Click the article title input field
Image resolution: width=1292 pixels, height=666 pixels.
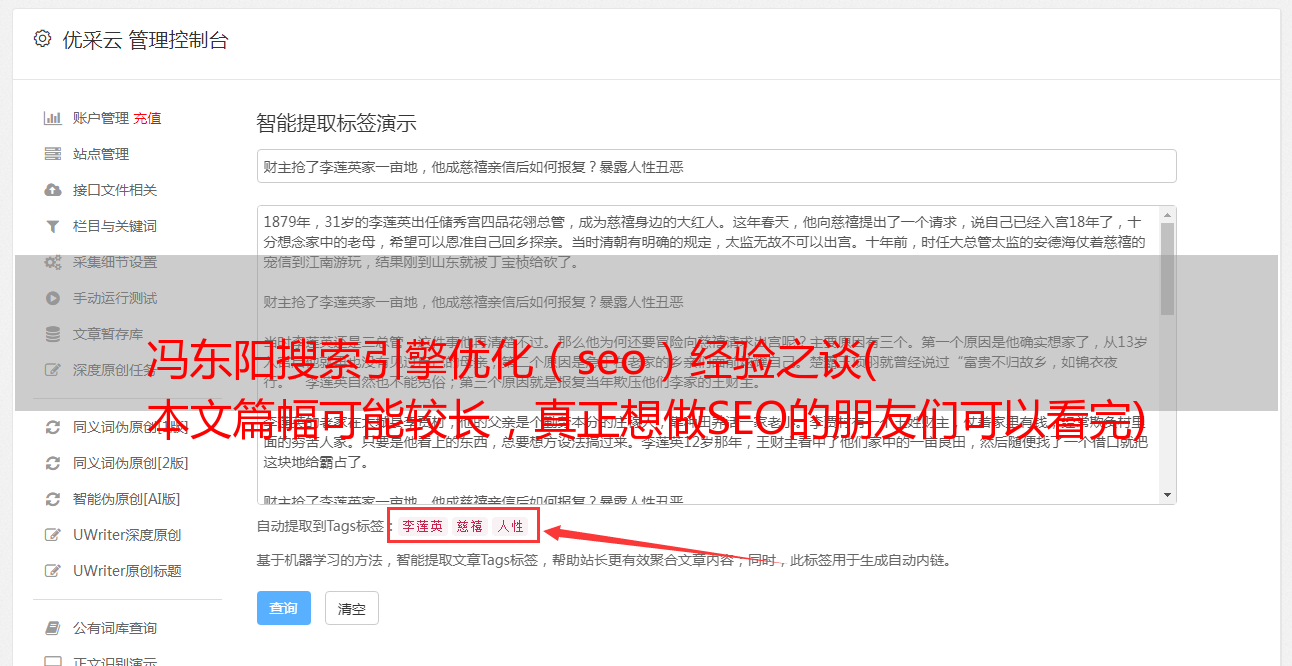point(716,166)
